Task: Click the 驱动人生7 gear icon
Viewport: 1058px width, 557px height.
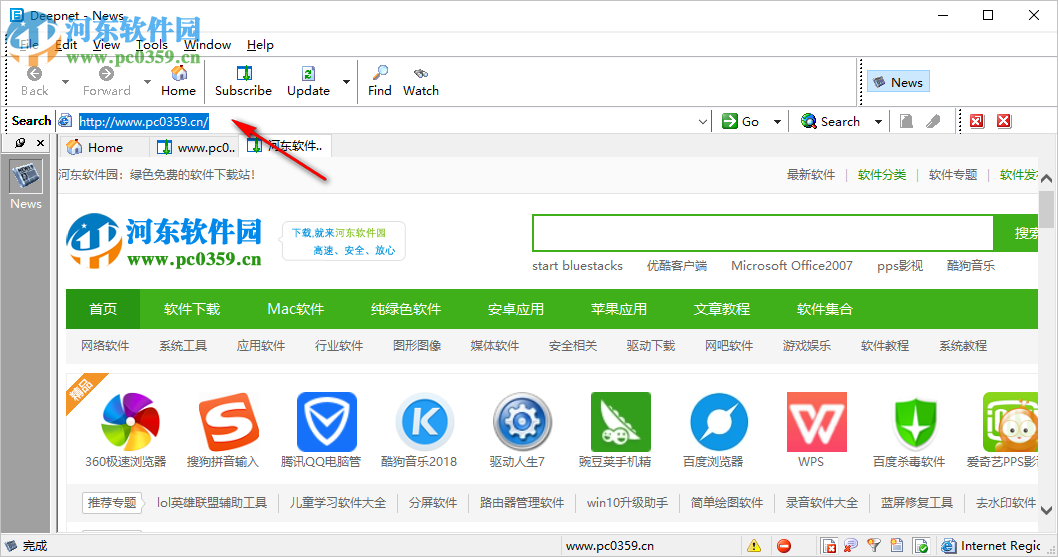Action: [522, 422]
